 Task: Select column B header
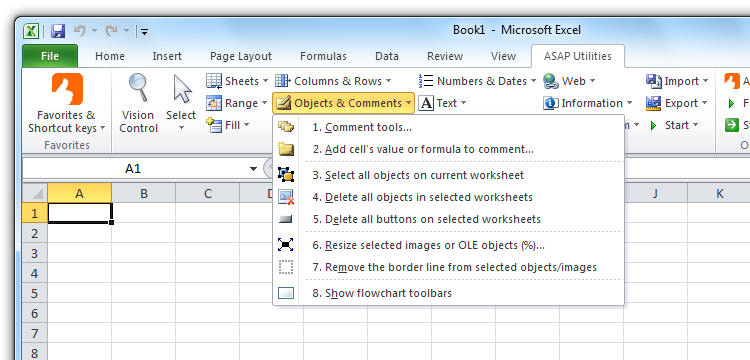pos(143,193)
